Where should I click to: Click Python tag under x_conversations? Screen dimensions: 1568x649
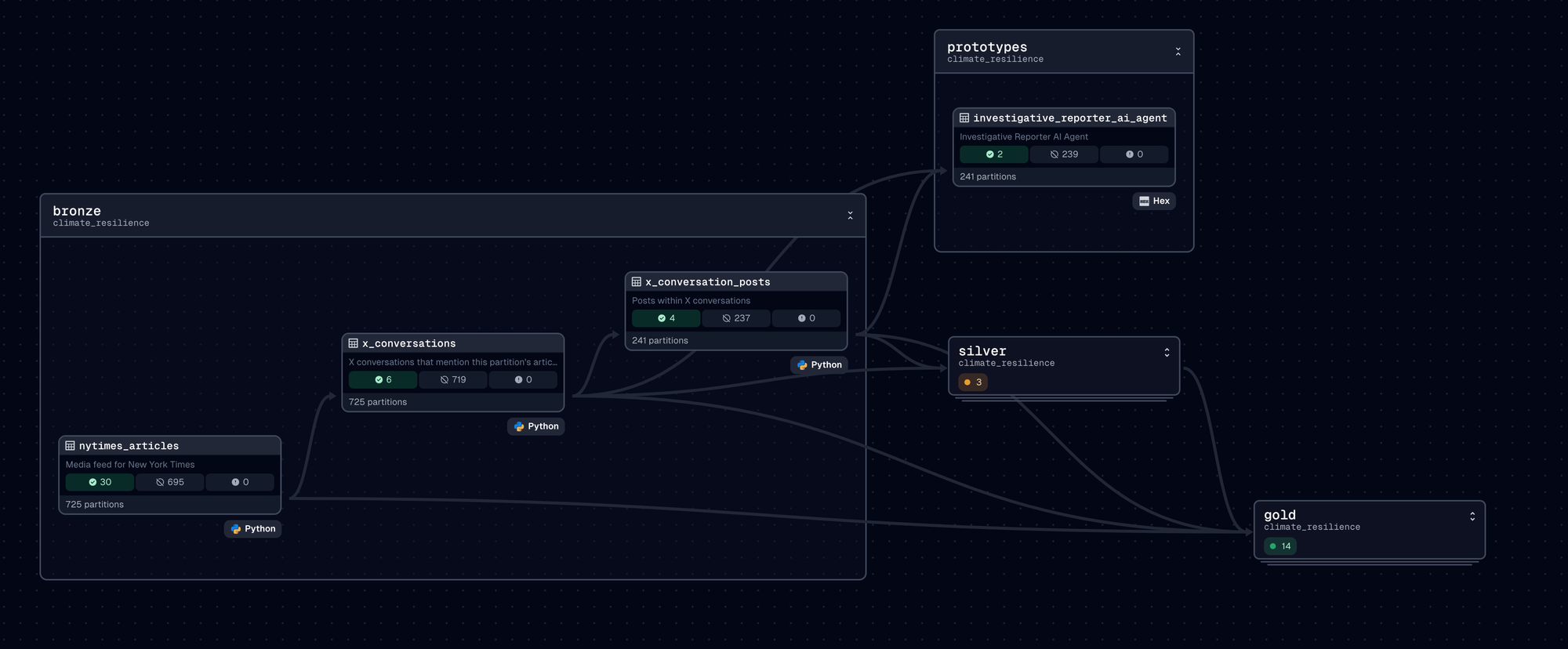535,426
